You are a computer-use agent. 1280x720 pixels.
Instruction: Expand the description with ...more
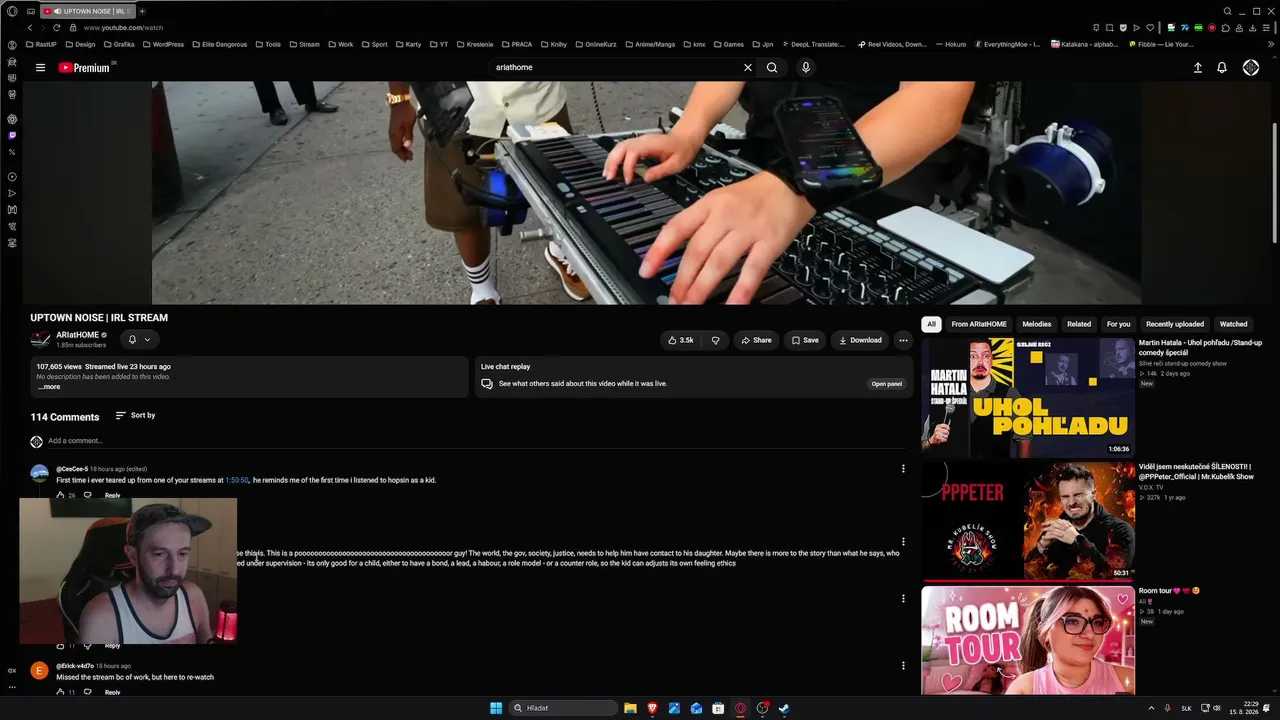pos(49,387)
